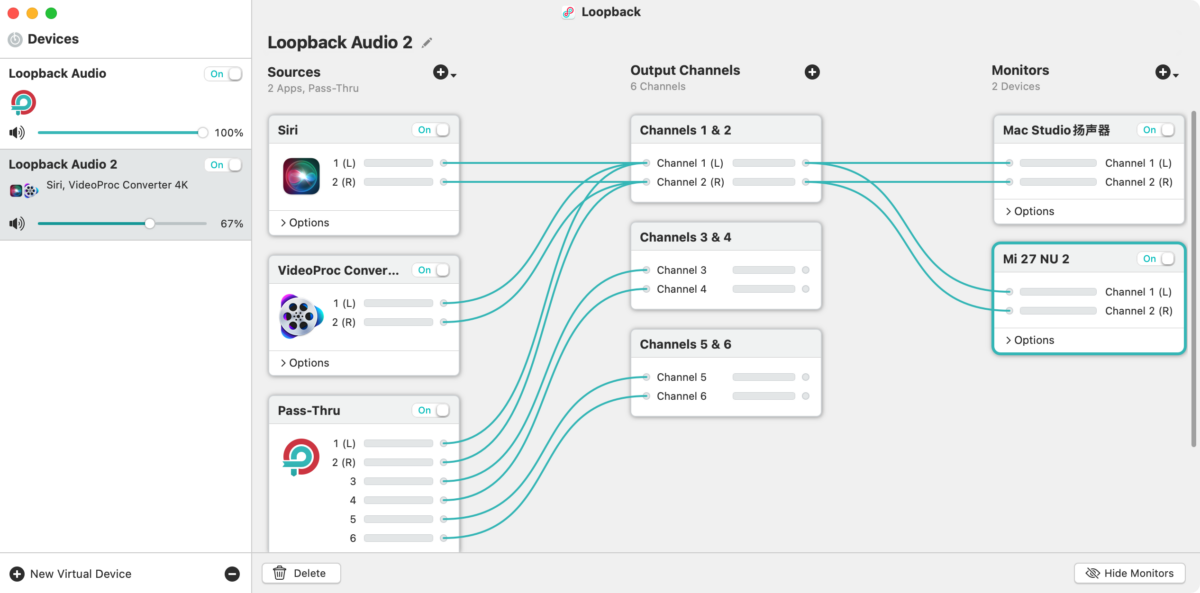Click the pencil icon to rename Loopback Audio 2
Screen dimensions: 1200x593
[428, 43]
